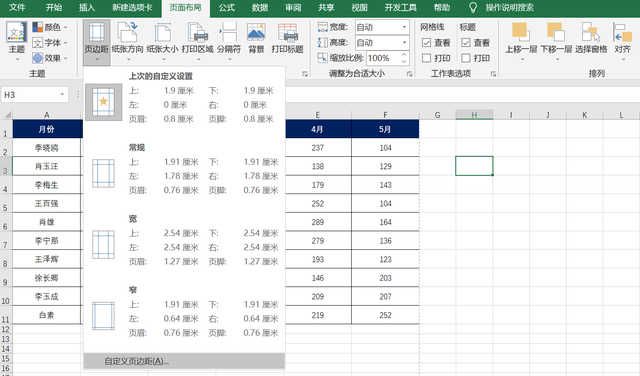Open Page Setup dialog launcher
The image size is (640, 376).
305,74
